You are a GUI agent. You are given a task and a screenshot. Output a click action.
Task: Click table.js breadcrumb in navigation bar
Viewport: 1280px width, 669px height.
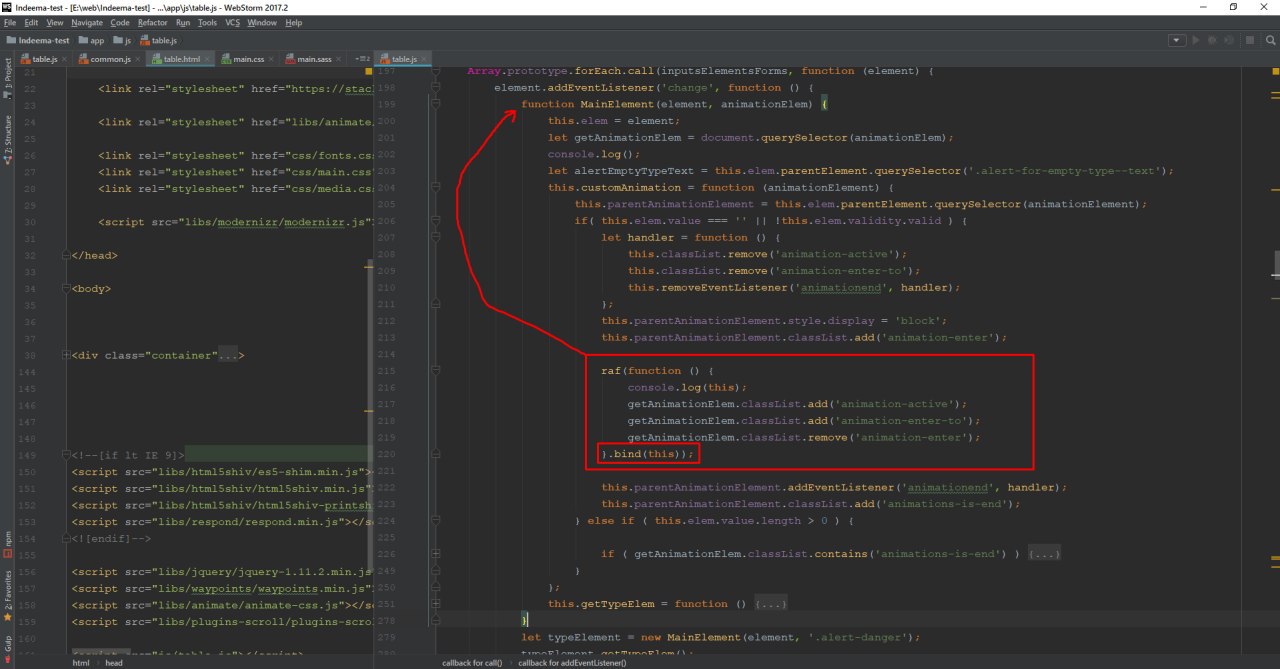[x=158, y=40]
